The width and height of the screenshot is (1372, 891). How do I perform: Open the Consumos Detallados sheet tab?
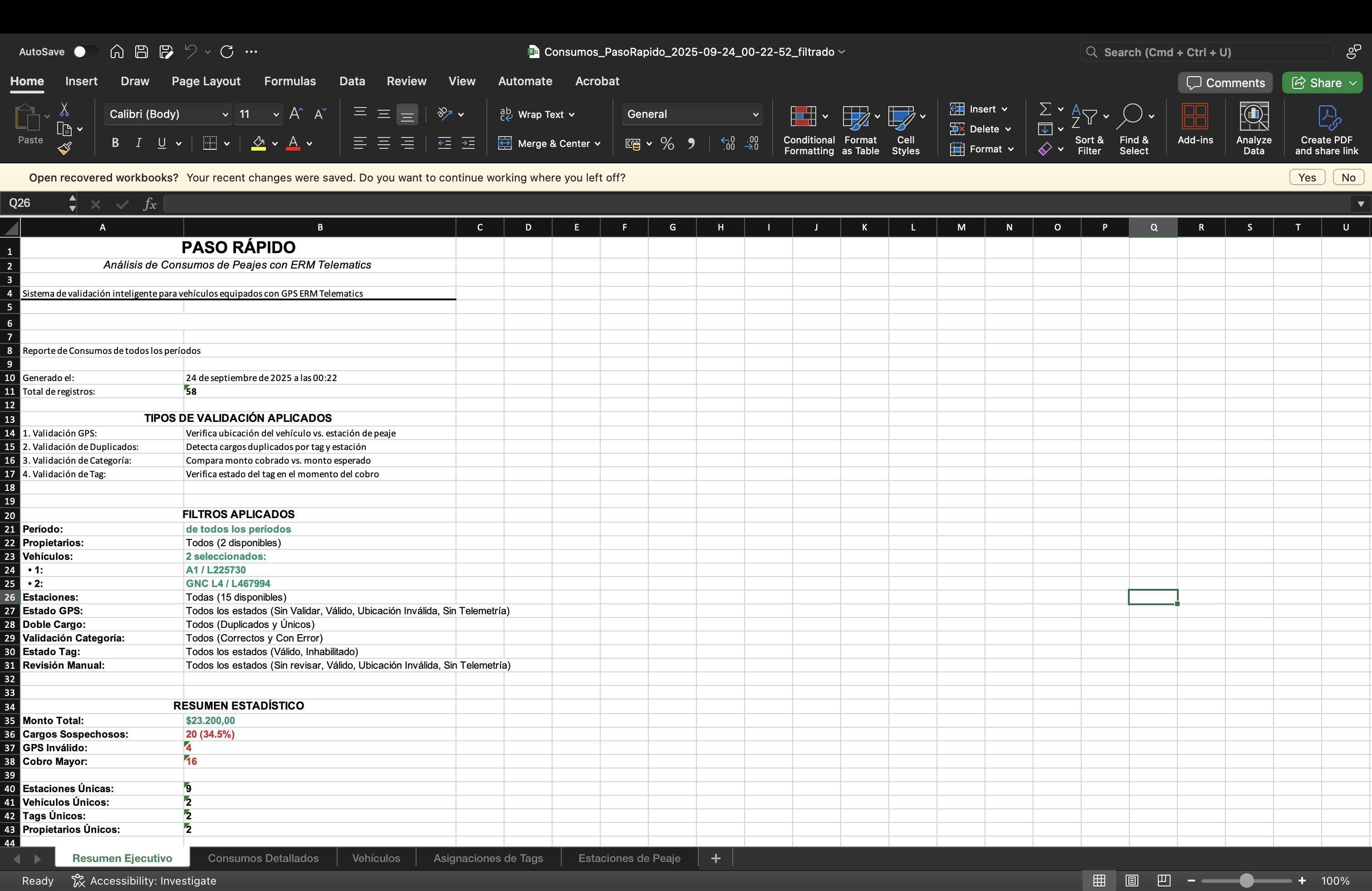click(x=264, y=857)
